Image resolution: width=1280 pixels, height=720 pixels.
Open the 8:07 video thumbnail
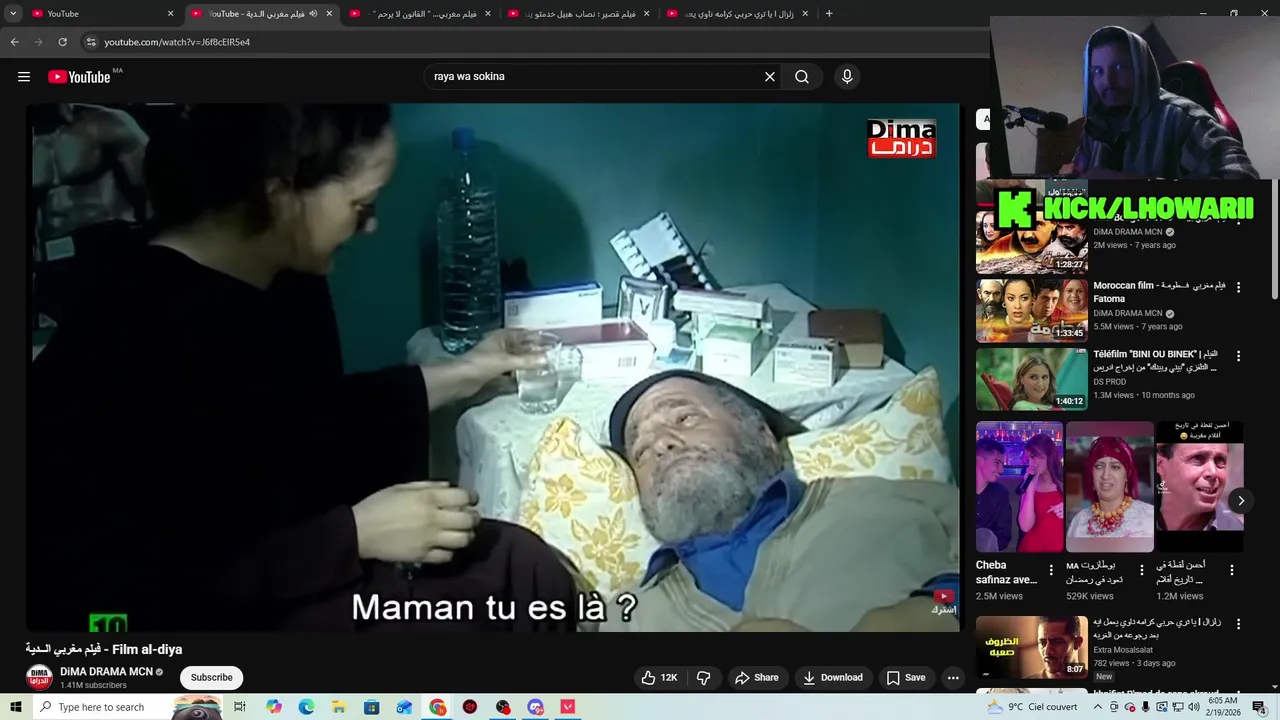tap(1031, 647)
